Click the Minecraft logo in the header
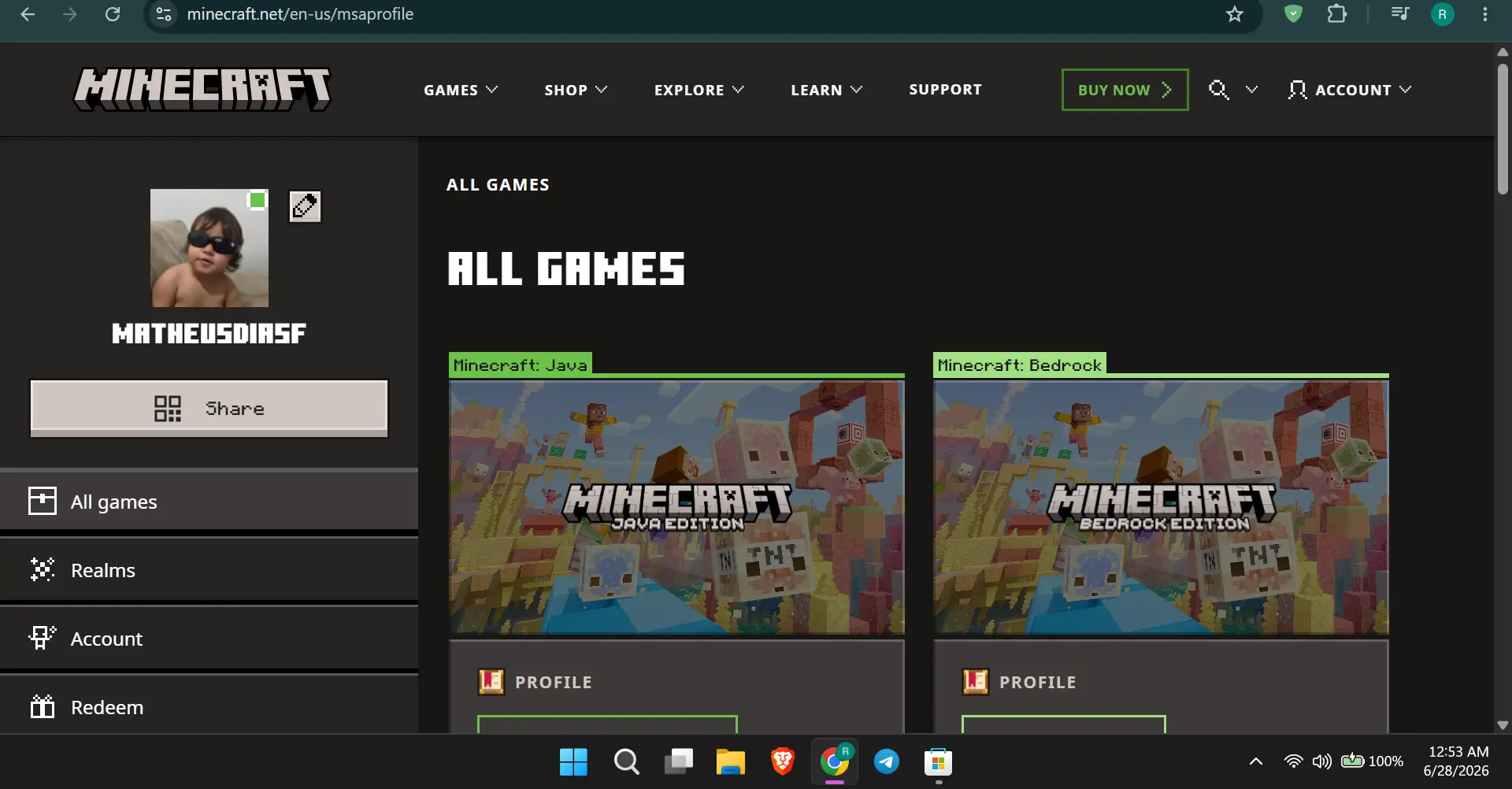 click(x=202, y=89)
